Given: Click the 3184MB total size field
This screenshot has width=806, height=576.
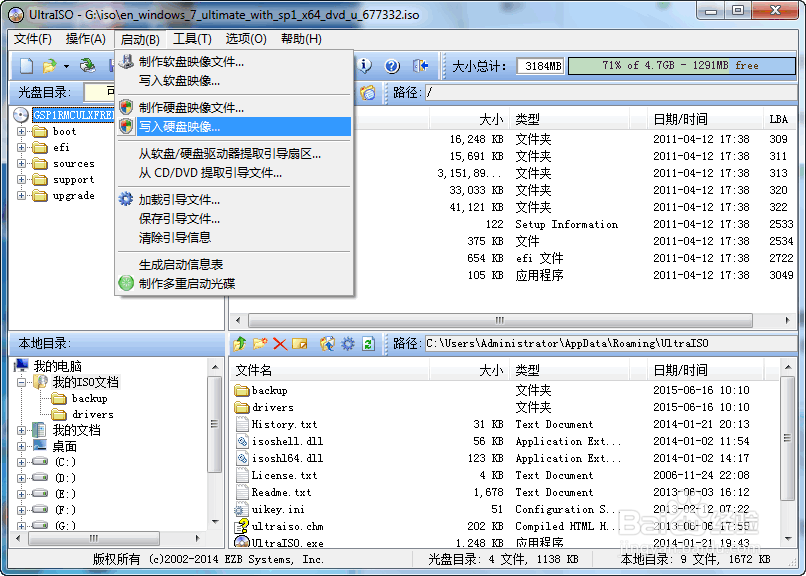Looking at the screenshot, I should pos(540,66).
